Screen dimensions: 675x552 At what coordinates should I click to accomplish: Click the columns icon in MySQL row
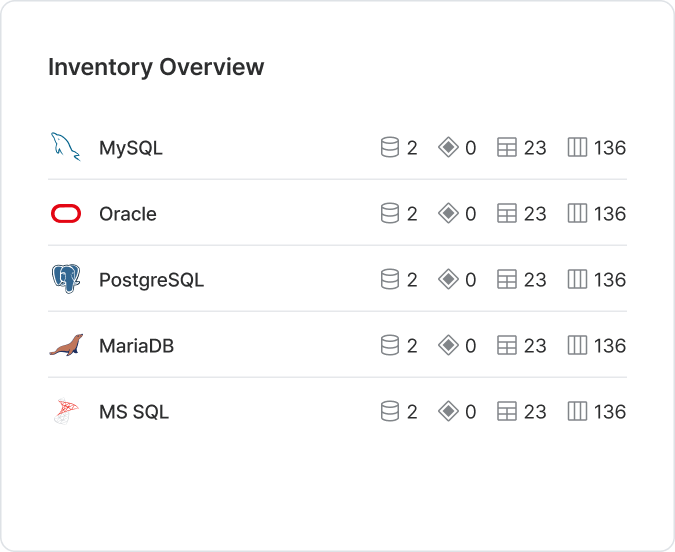(x=577, y=147)
